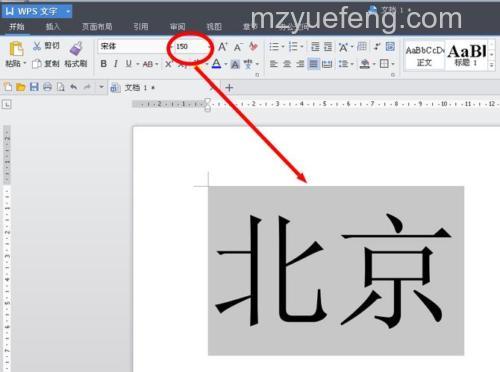Expand numbering style arrow
Screen dimensions: 500x372
coord(302,47)
